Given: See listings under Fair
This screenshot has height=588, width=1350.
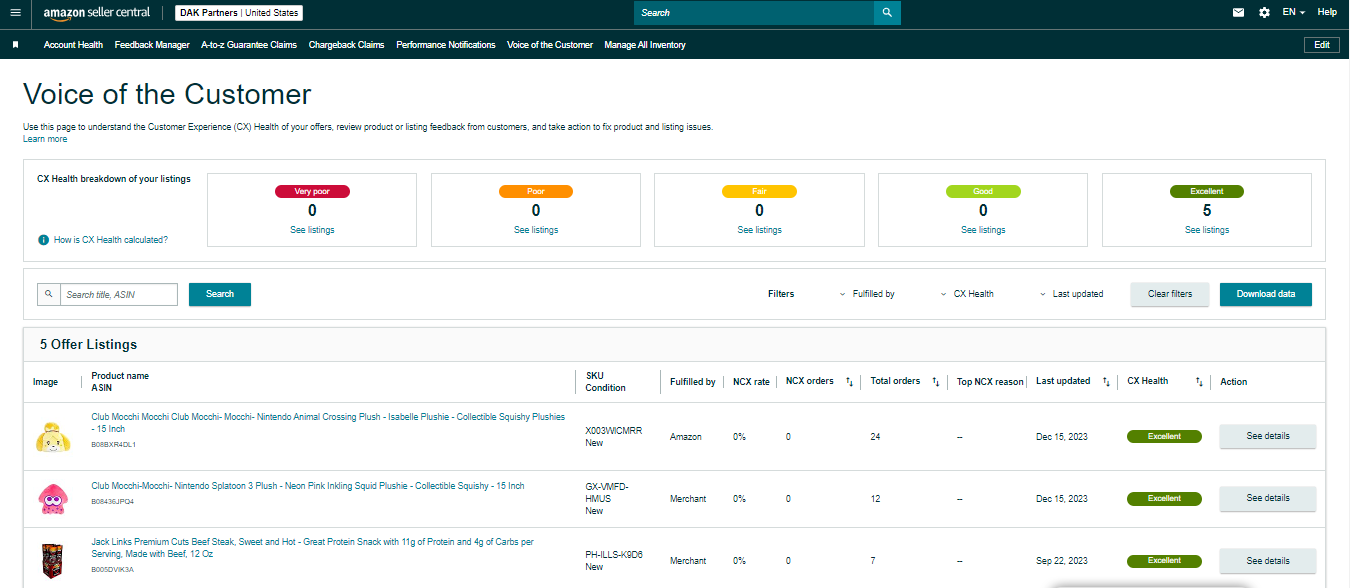Looking at the screenshot, I should coord(760,230).
